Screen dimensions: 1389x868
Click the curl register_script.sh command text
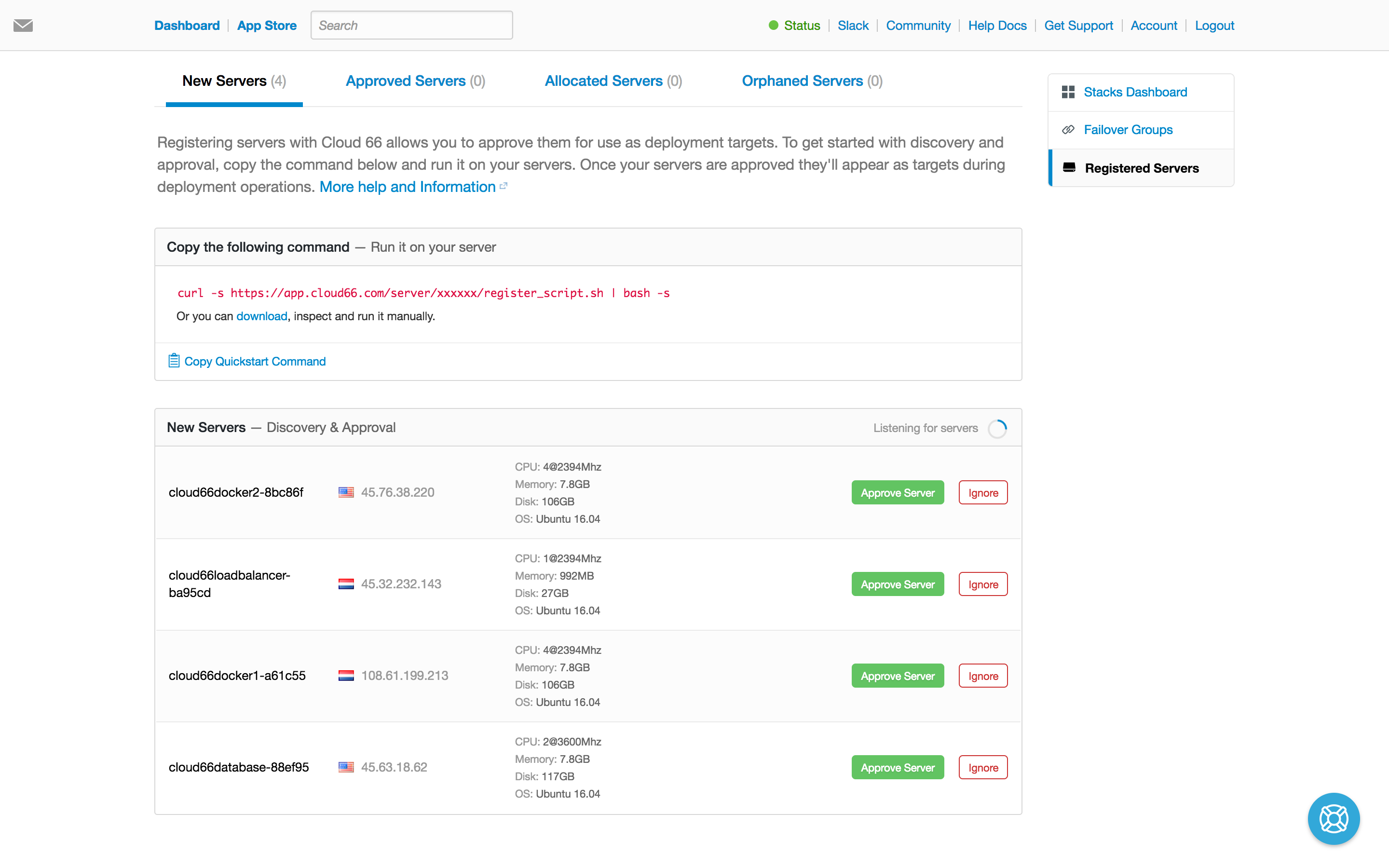point(423,293)
